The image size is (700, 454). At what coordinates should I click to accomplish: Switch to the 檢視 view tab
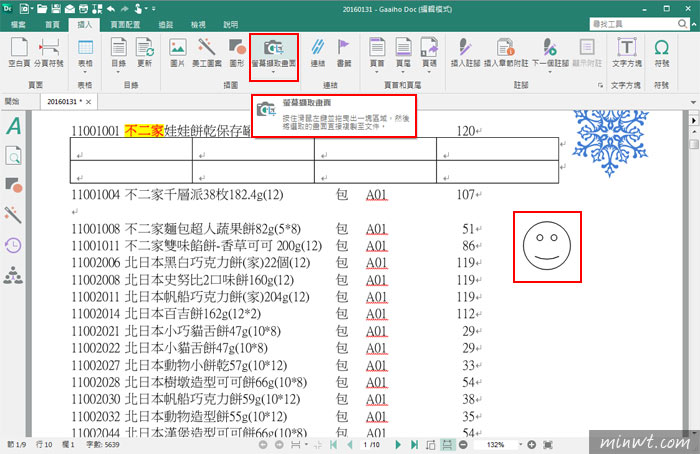198,25
